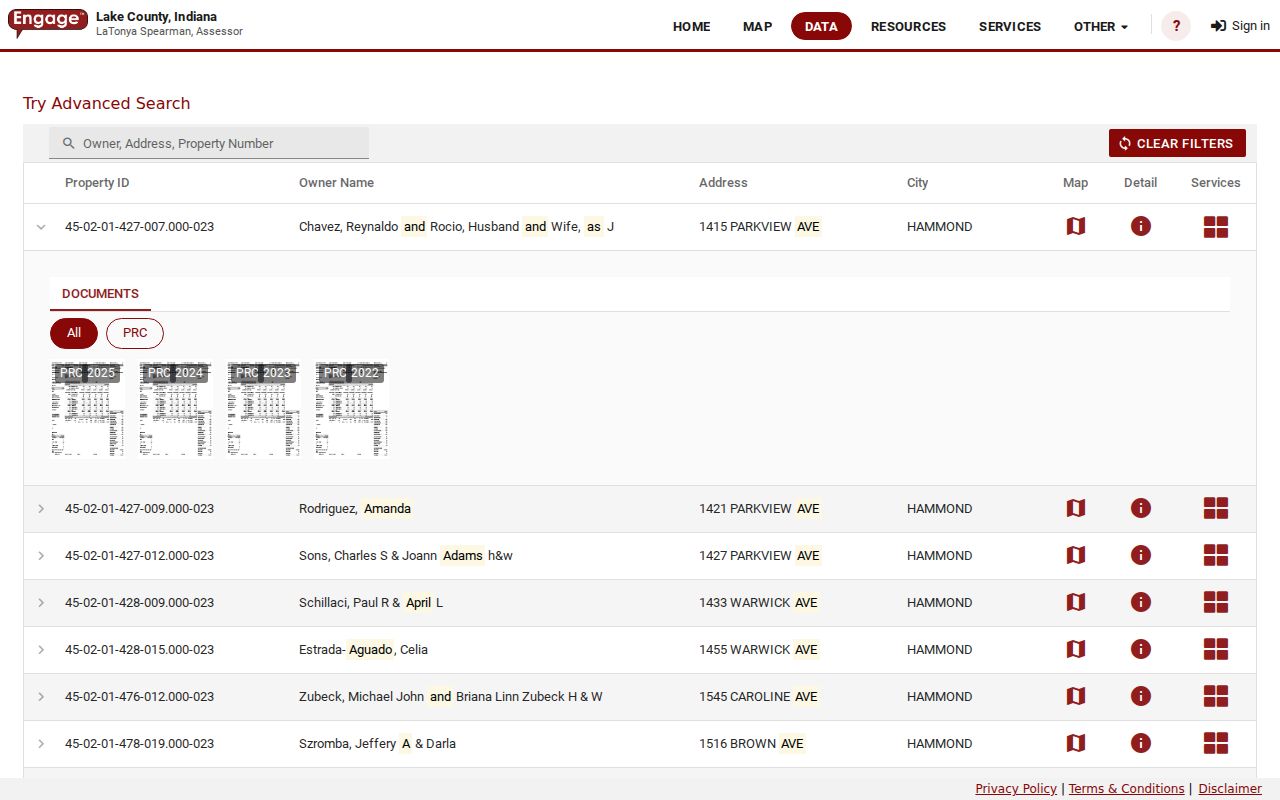Filter documents by PRC pill
1280x800 pixels.
point(135,333)
